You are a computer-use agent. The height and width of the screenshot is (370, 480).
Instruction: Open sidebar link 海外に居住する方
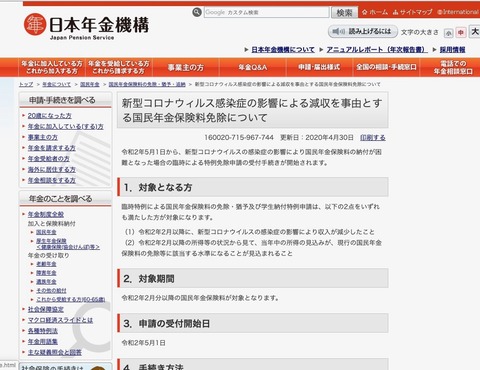coord(51,169)
